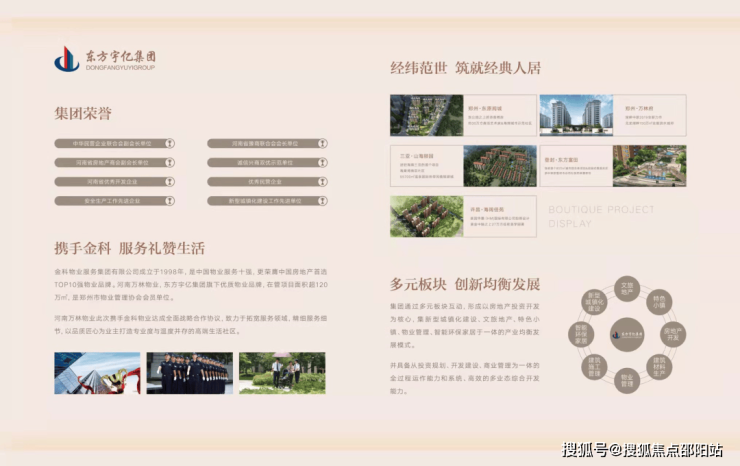The width and height of the screenshot is (740, 466).
Task: Click trophy icon on 河南省豫商联合会会长单位 bar
Action: click(x=323, y=144)
